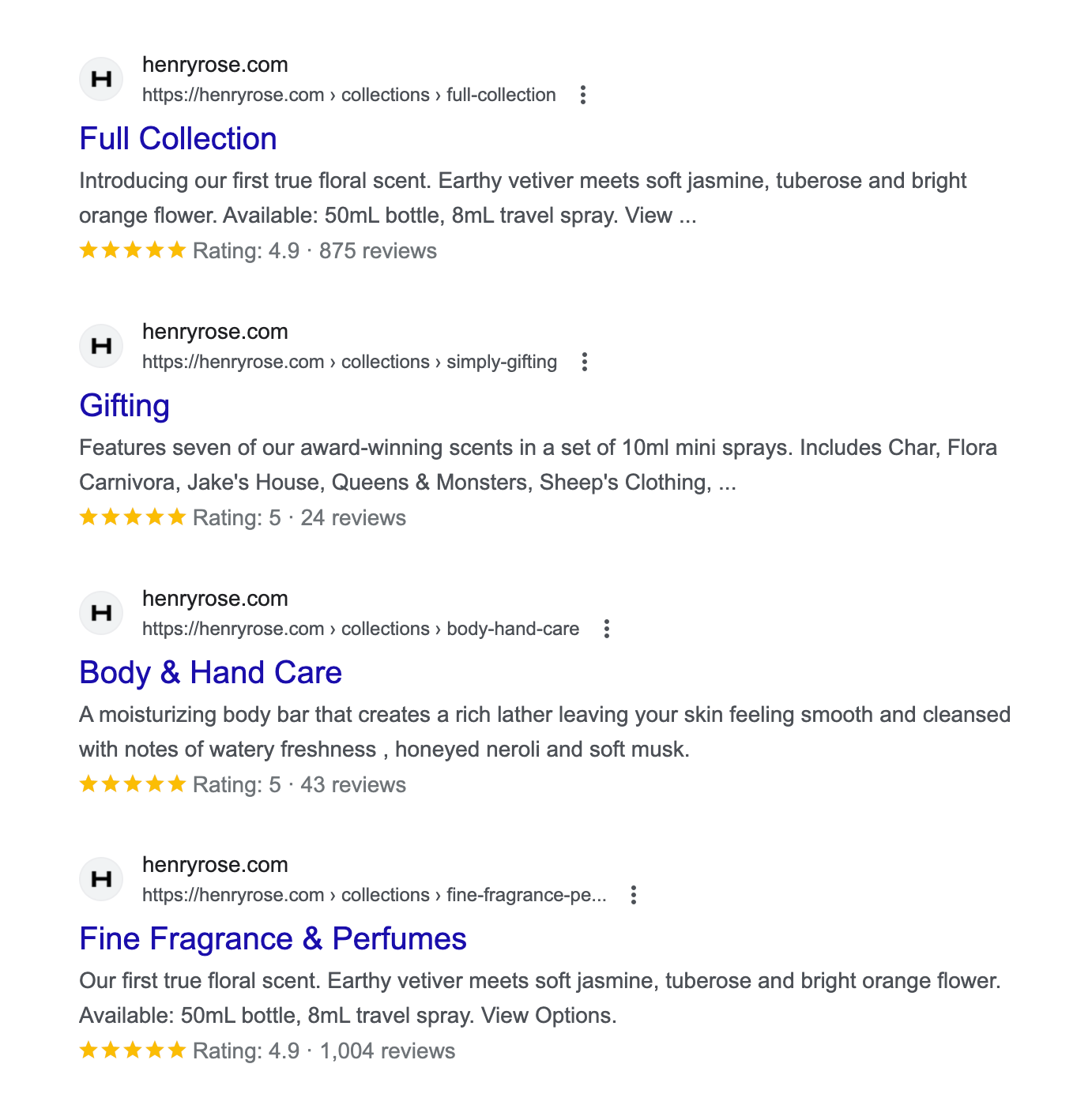The image size is (1092, 1120).
Task: Click the 24 reviews rating stars
Action: pos(133,518)
